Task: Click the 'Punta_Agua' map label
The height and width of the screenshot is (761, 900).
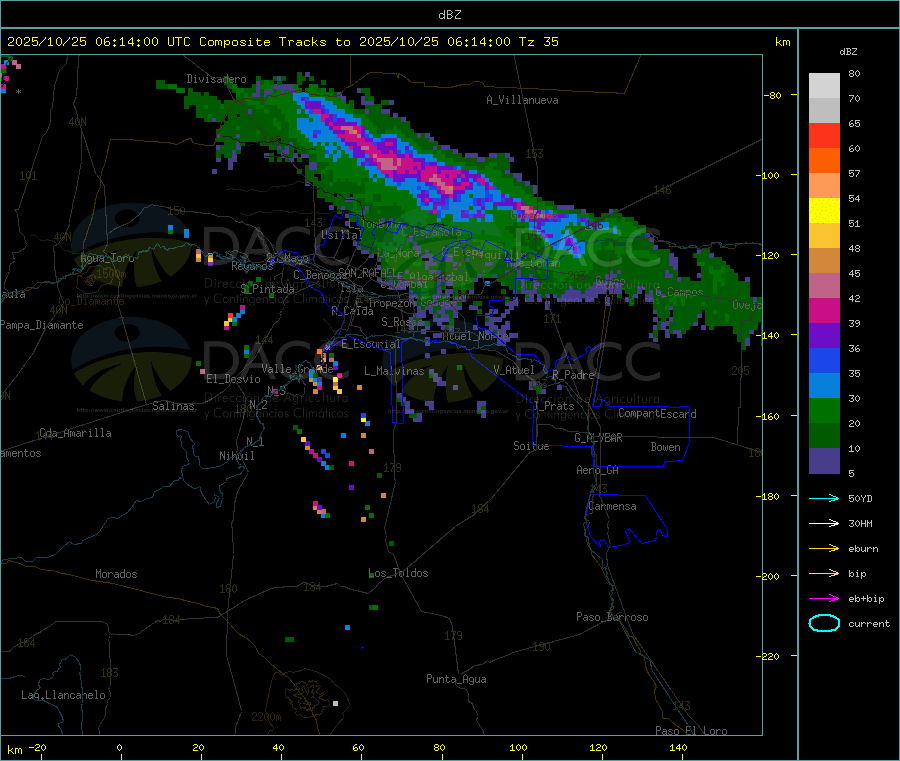Action: tap(456, 679)
